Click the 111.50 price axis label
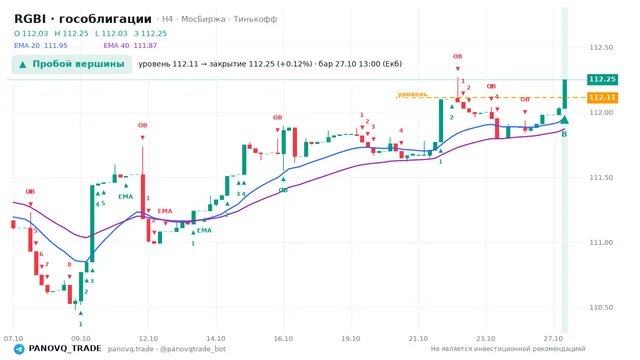Viewport: 640px width, 360px height. pos(601,178)
